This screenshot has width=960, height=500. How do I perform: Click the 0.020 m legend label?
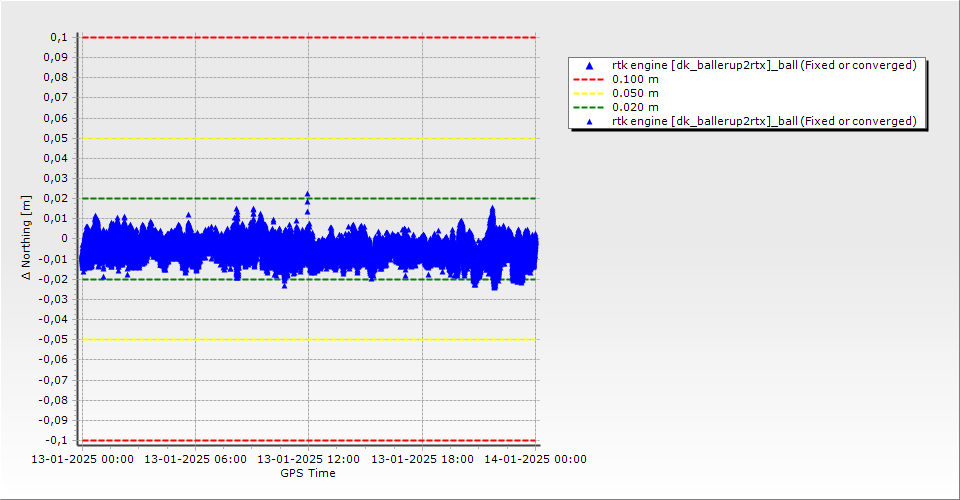pos(636,107)
